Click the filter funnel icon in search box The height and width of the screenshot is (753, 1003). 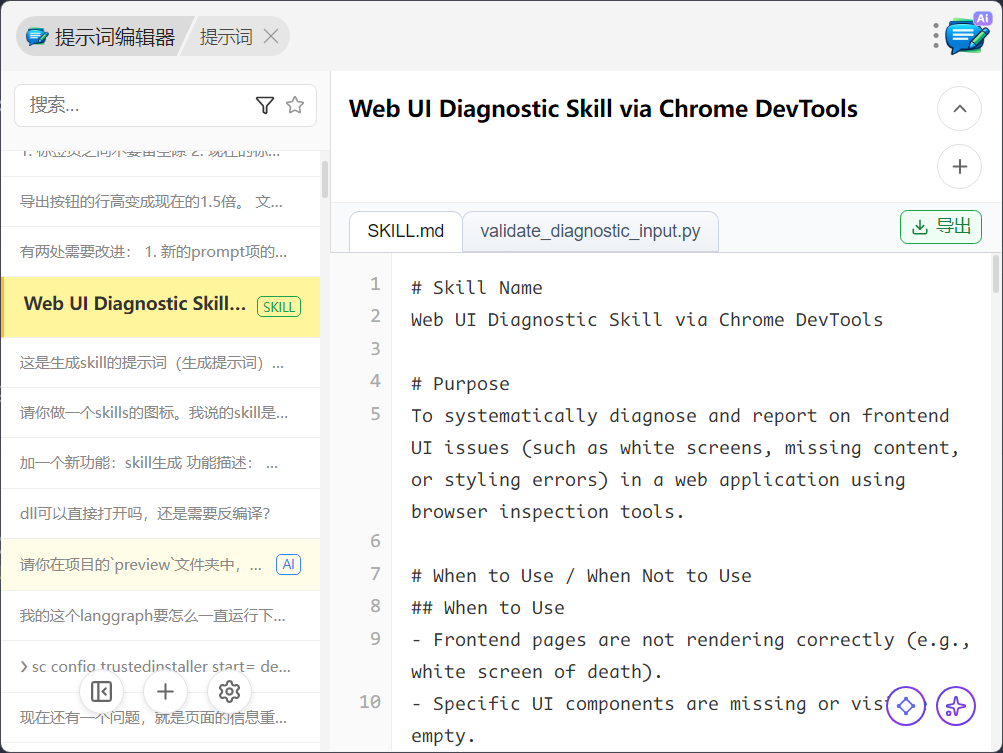[x=264, y=105]
